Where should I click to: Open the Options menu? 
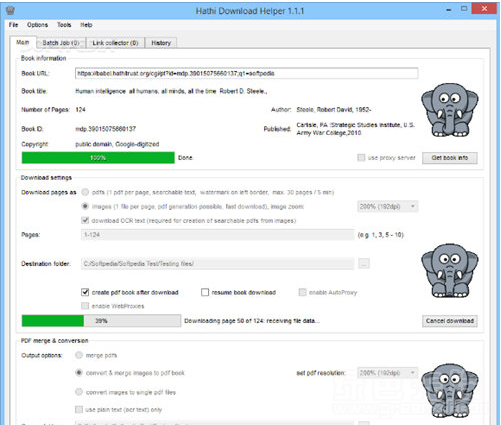(37, 25)
